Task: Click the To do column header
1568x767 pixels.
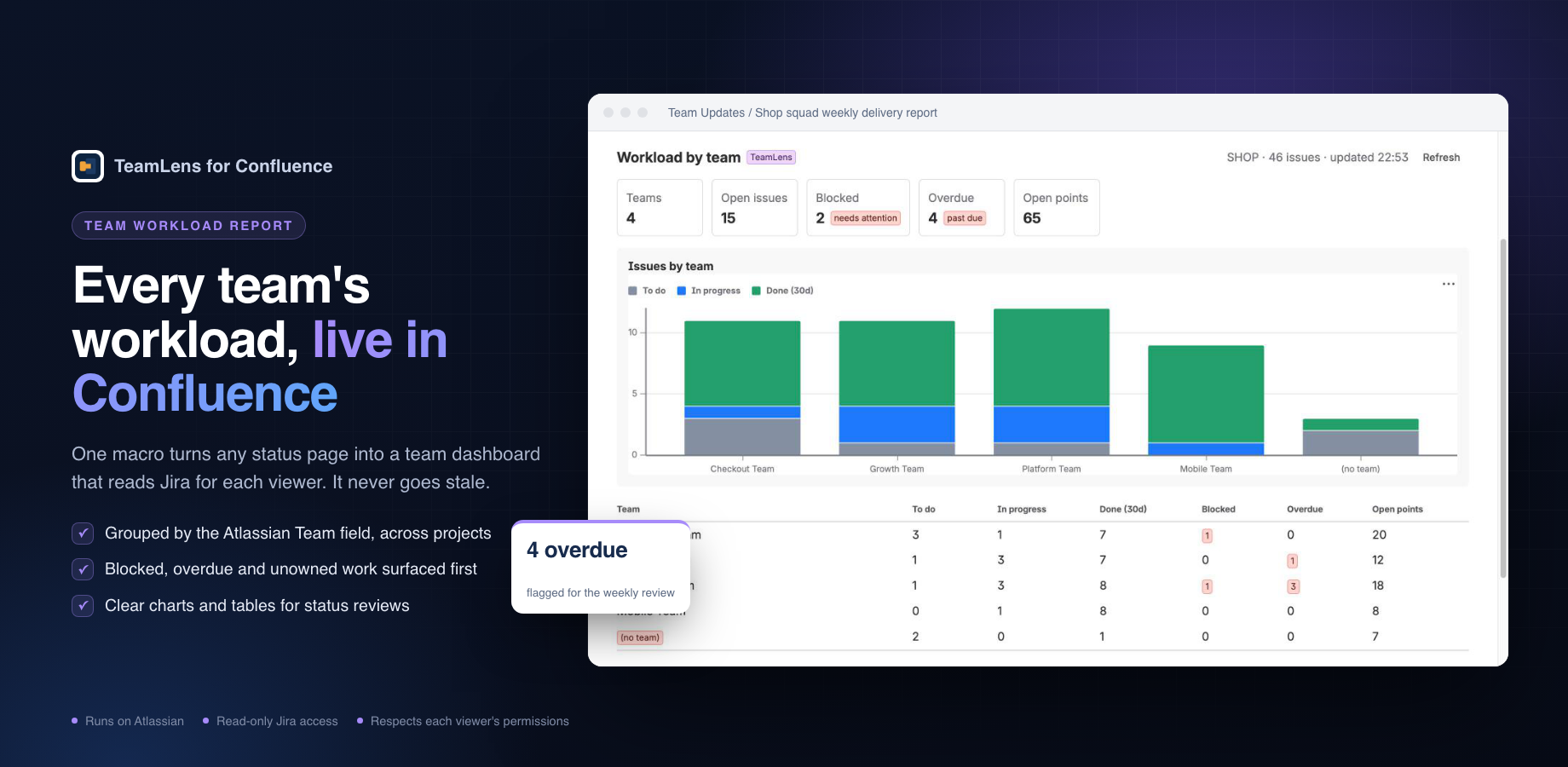Action: coord(924,510)
